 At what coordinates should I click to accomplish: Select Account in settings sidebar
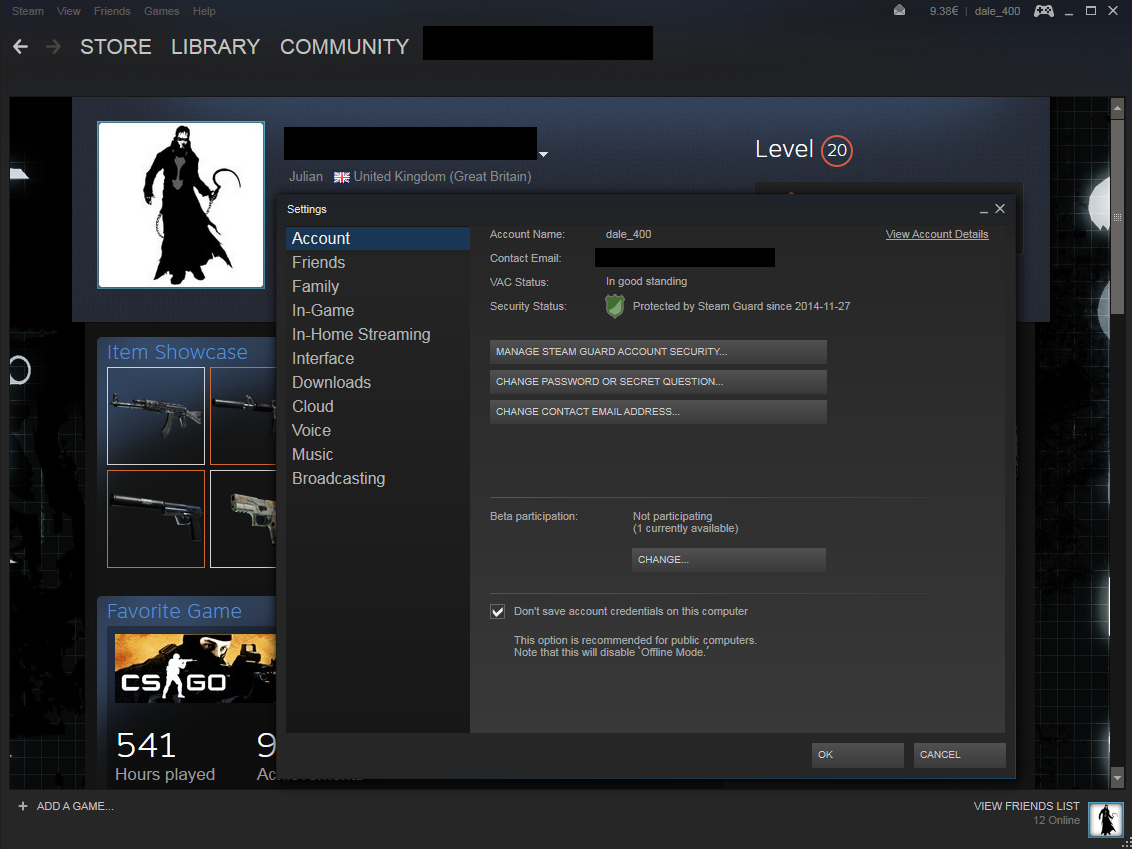tap(378, 238)
